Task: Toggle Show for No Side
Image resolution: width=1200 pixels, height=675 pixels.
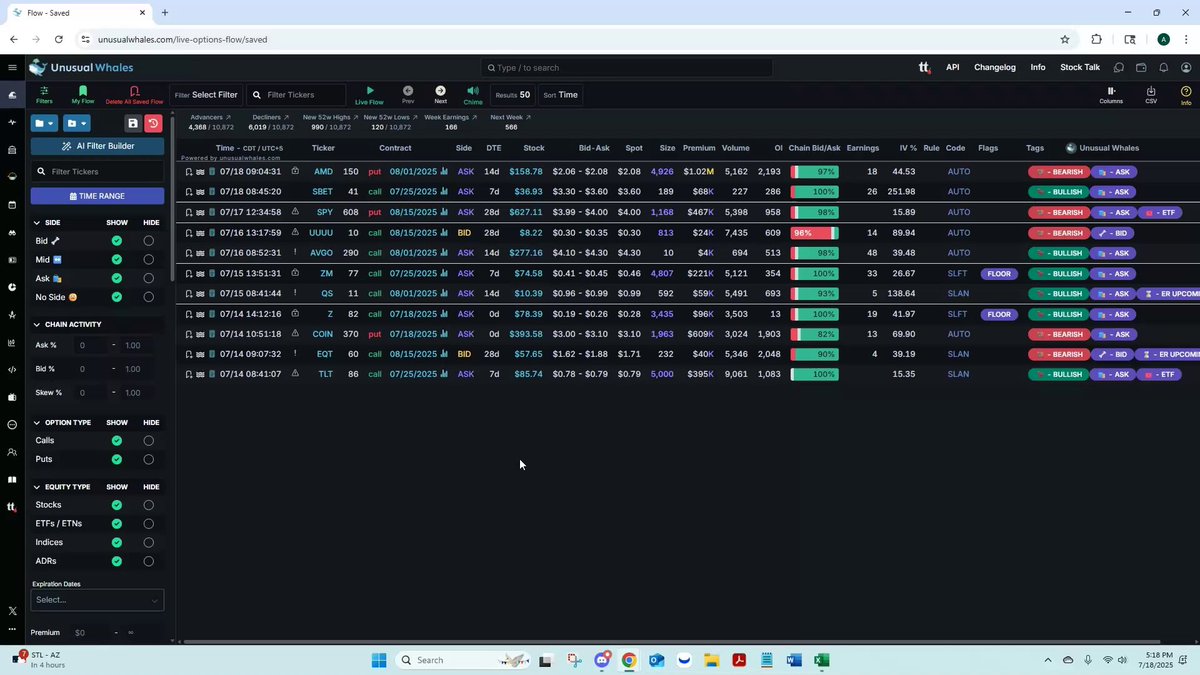Action: coord(117,297)
